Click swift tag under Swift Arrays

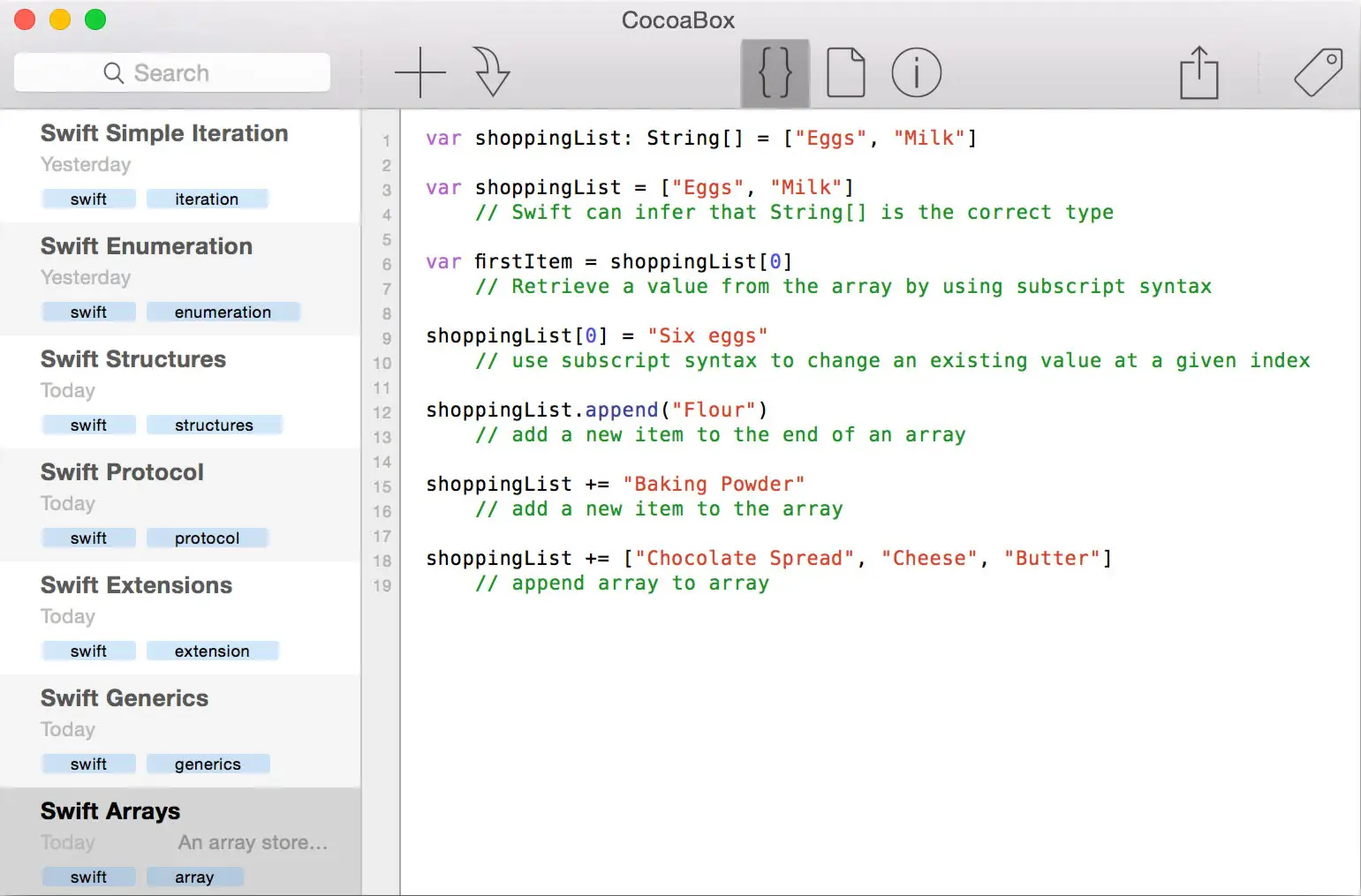(88, 877)
